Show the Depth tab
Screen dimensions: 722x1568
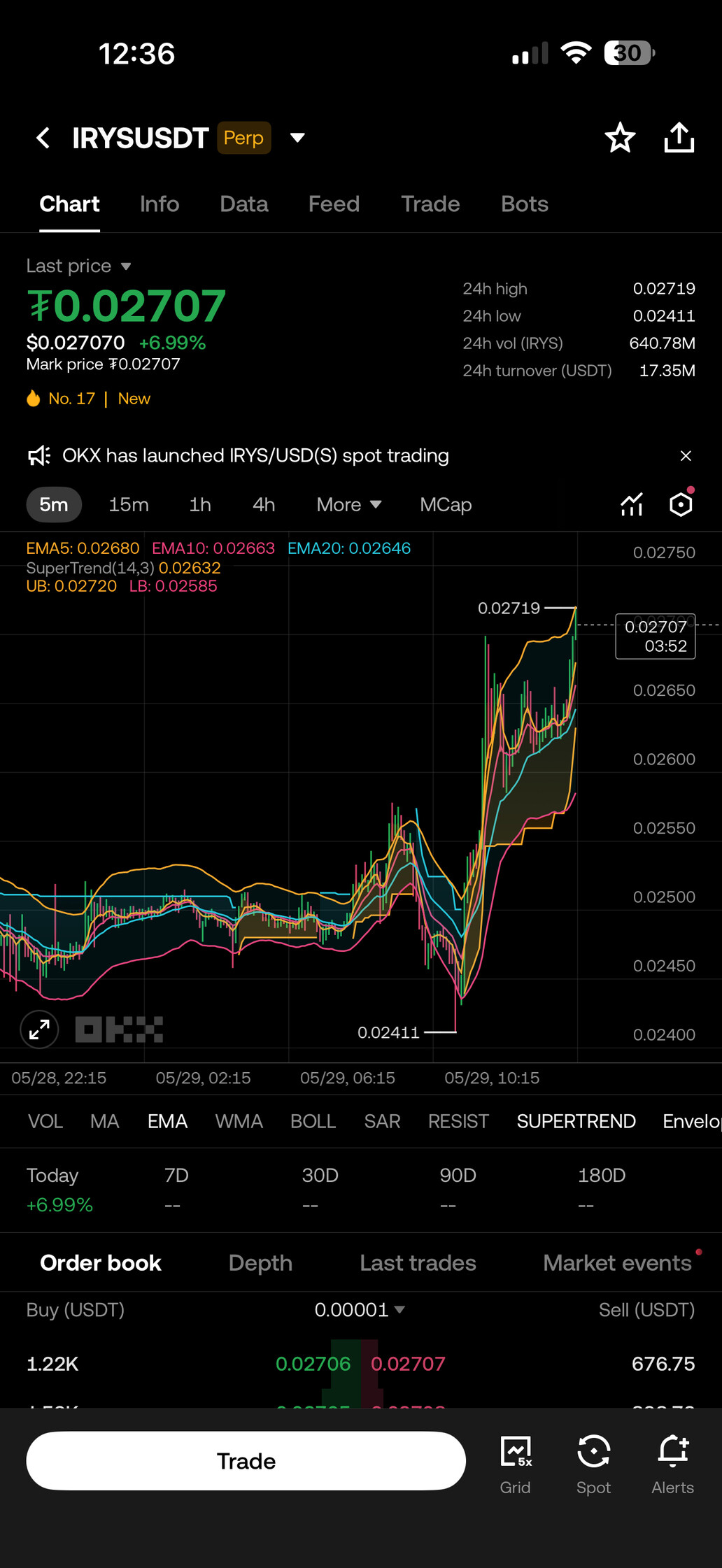pos(260,1263)
